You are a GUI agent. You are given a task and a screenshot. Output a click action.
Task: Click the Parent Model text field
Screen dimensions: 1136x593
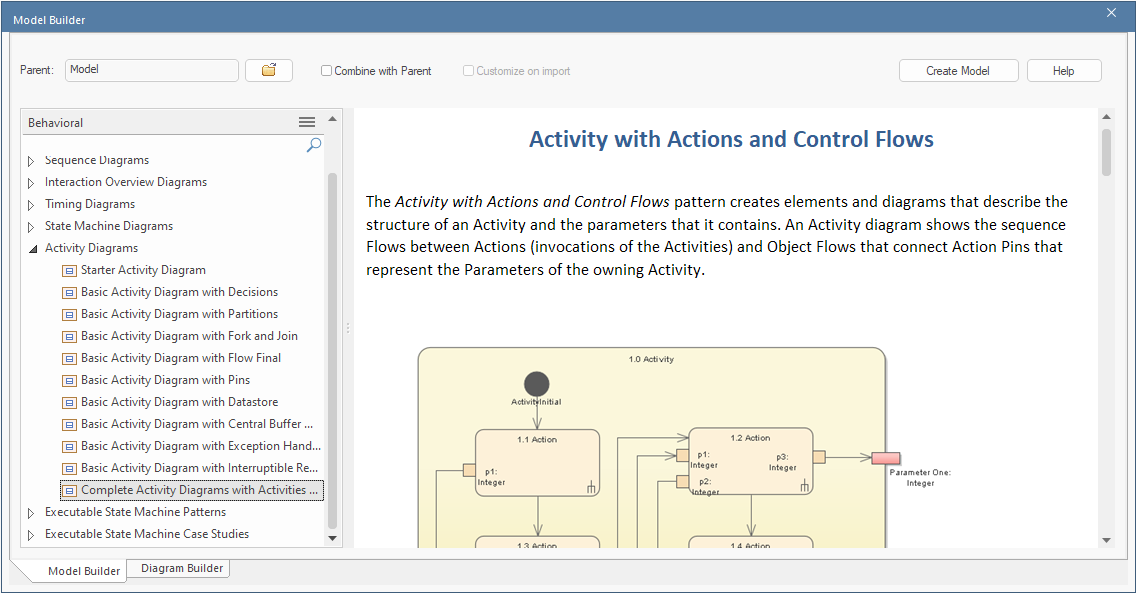[152, 70]
